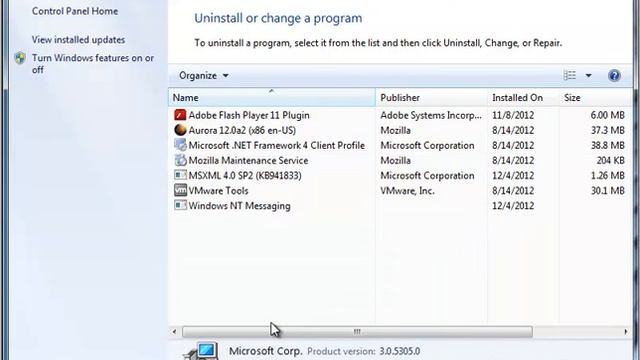Click install date of Windows NT Messaging
Image resolution: width=640 pixels, height=360 pixels.
coord(513,206)
